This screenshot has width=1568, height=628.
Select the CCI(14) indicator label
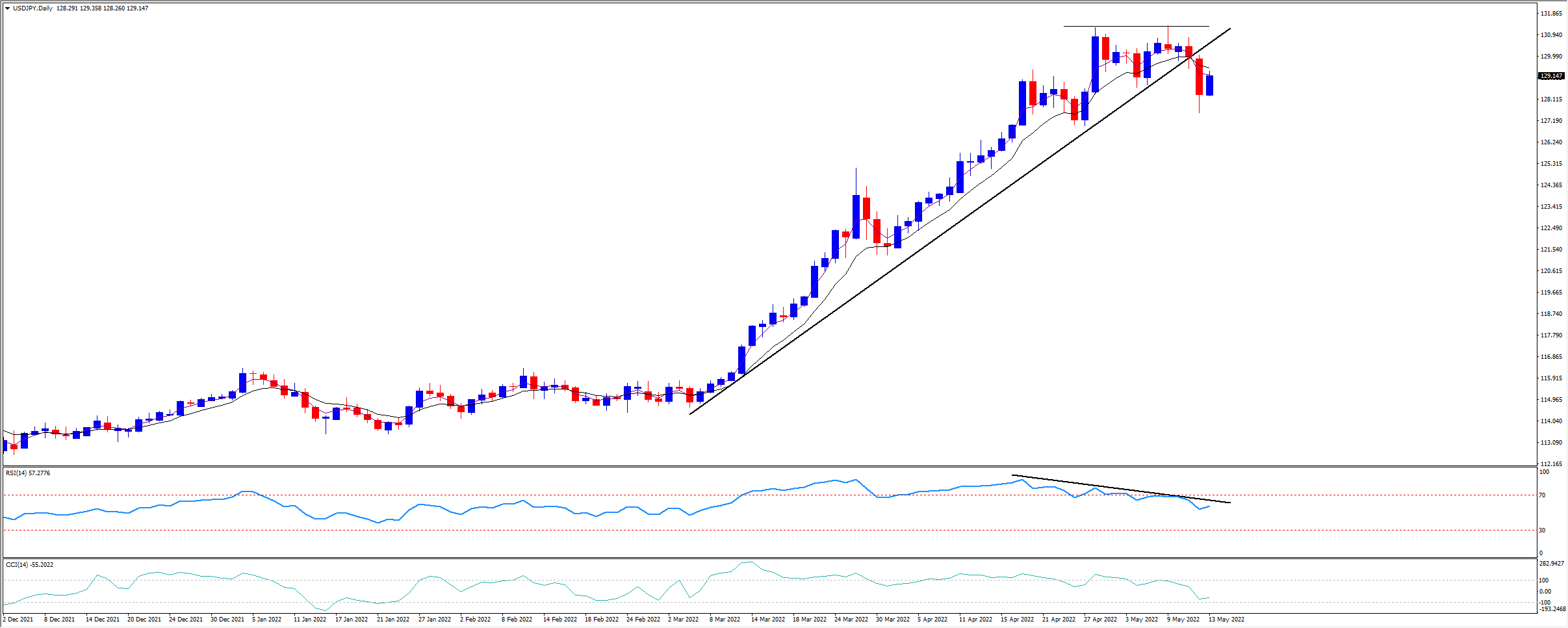coord(29,565)
